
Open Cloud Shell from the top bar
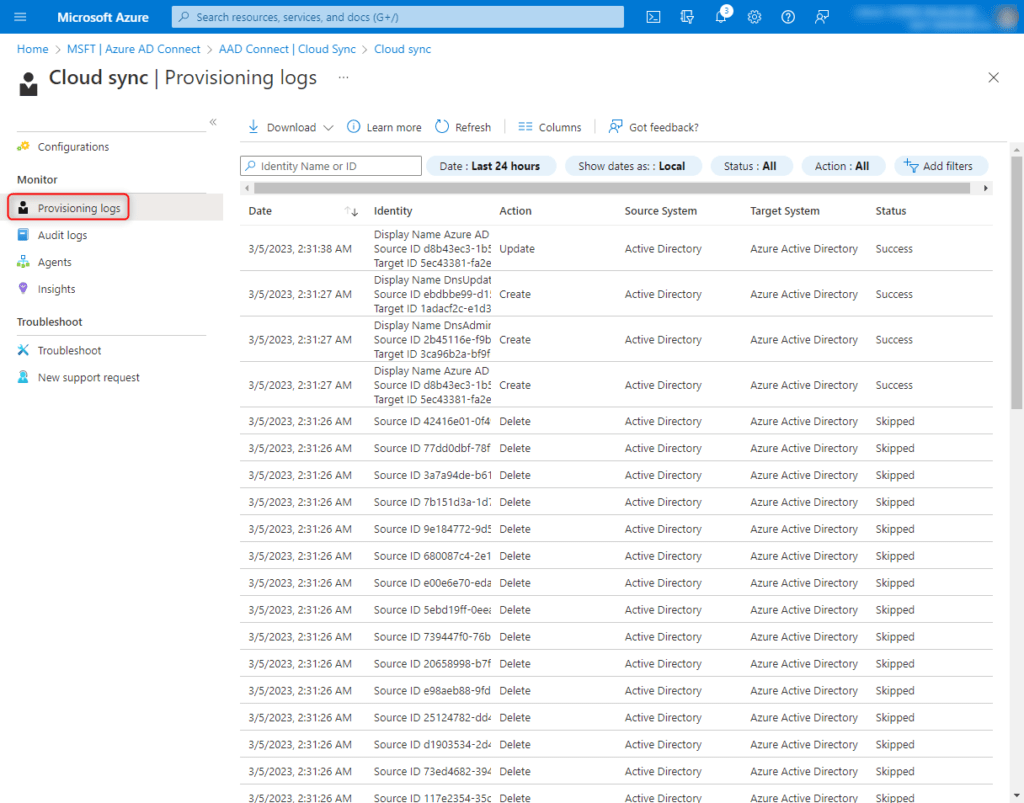(653, 16)
